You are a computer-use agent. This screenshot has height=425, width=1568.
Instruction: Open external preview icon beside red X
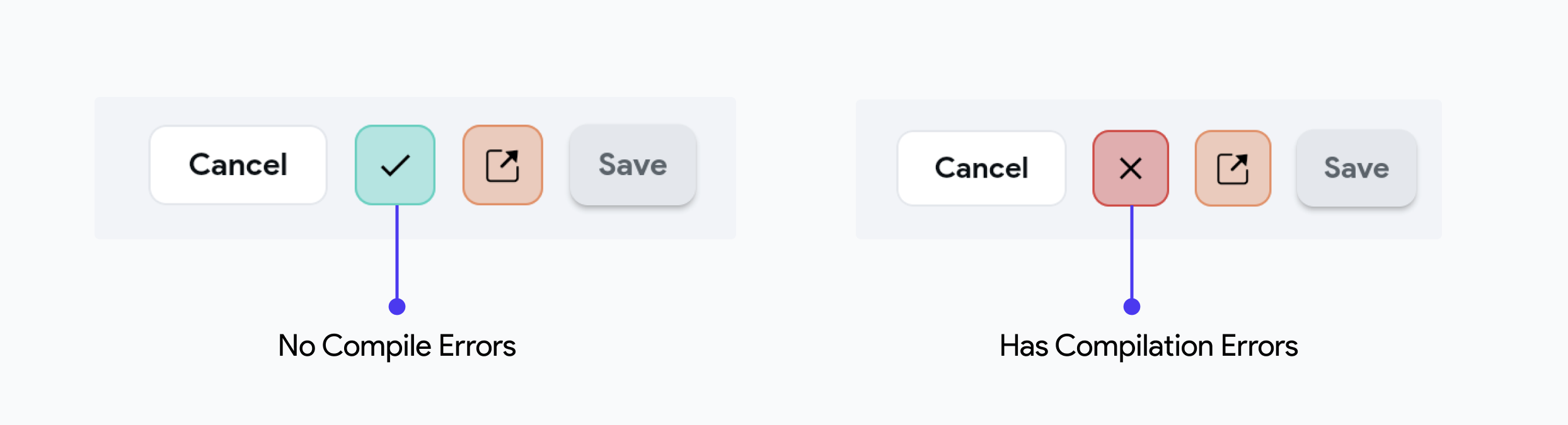pyautogui.click(x=1233, y=168)
